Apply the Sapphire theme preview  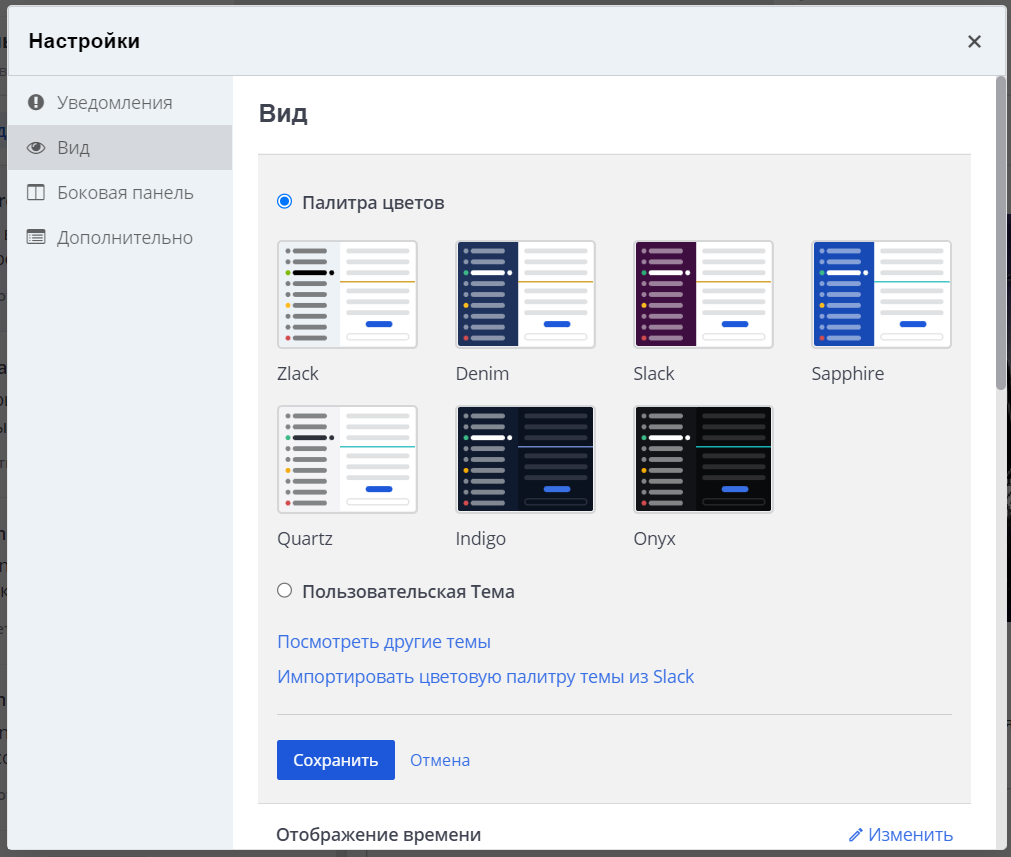tap(881, 294)
